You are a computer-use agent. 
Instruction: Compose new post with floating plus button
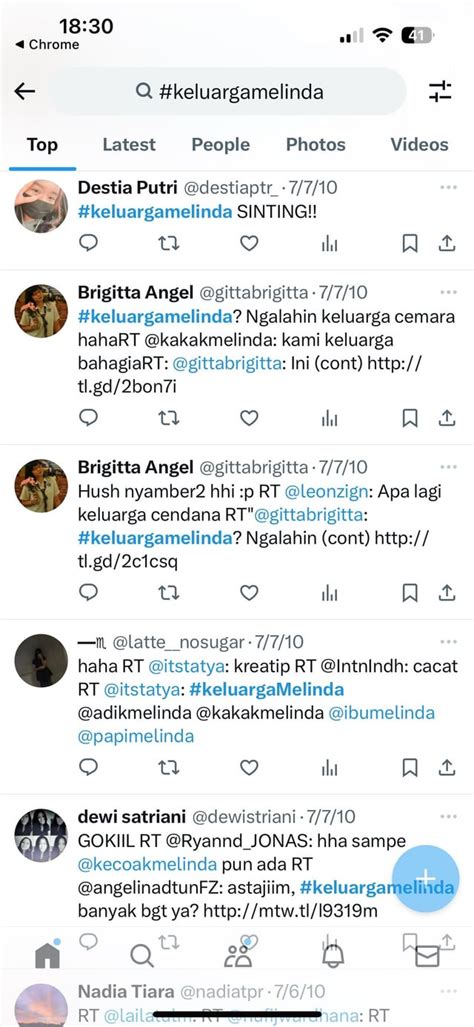(426, 878)
